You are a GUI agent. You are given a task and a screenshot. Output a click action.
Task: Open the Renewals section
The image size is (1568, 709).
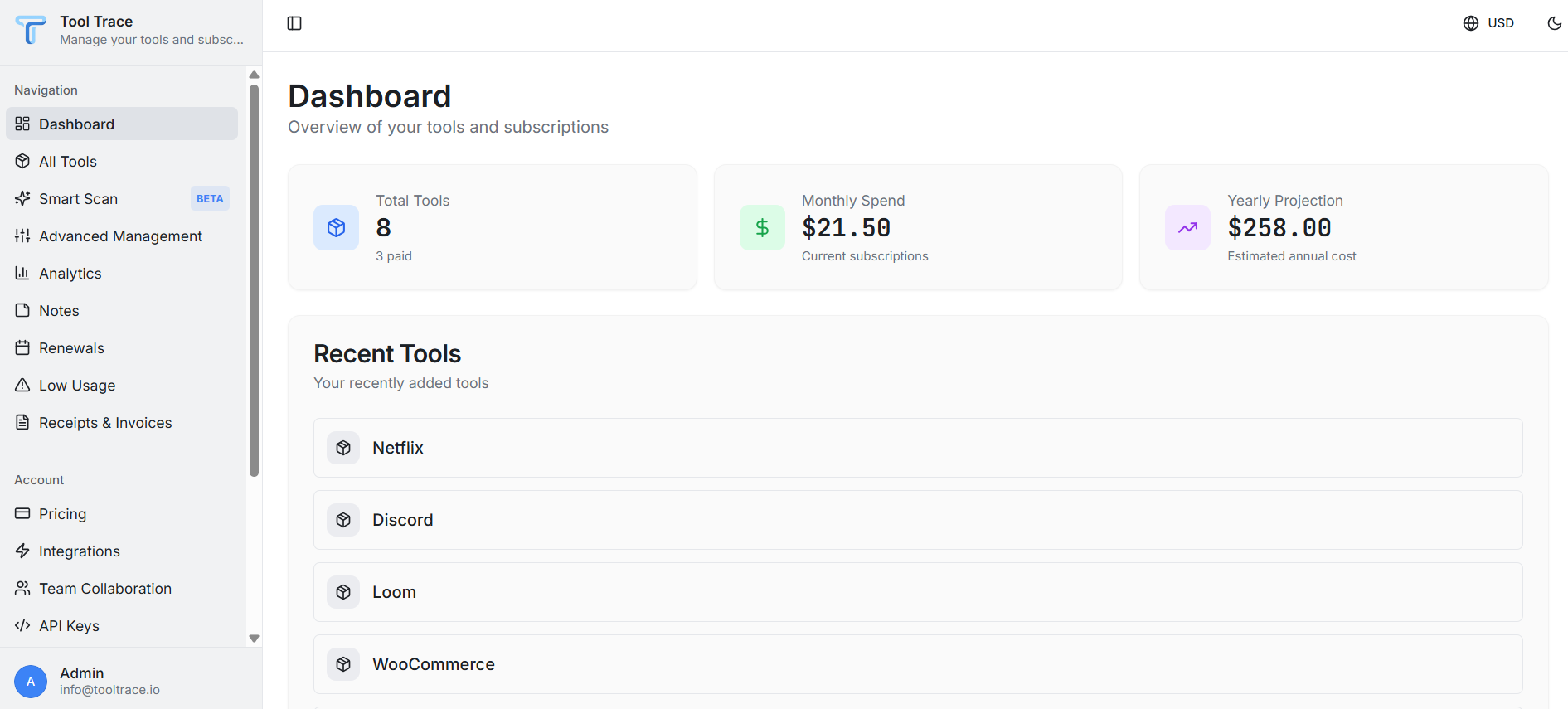pos(71,348)
